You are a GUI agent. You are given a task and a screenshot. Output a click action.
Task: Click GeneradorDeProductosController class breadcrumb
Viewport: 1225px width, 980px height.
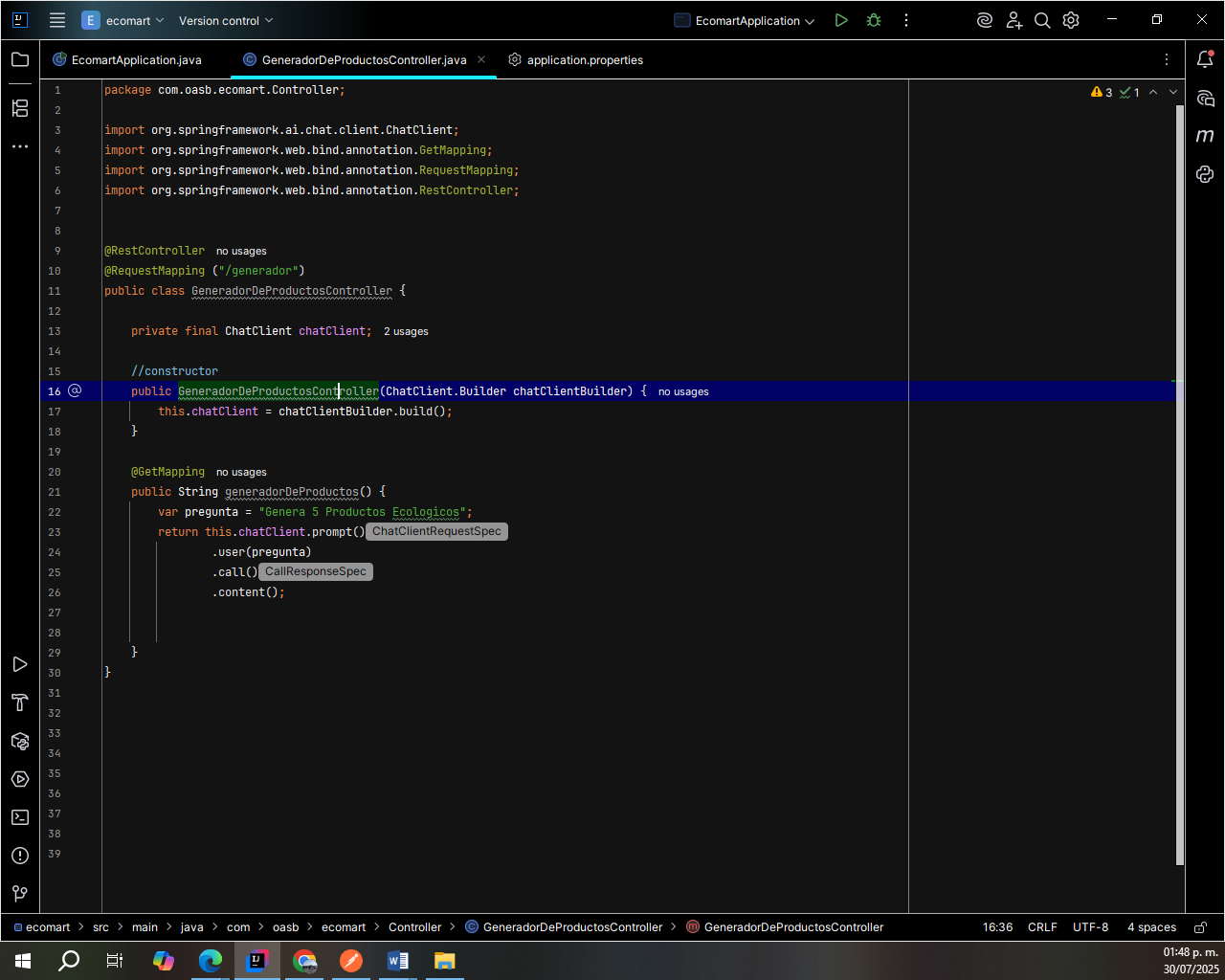[x=564, y=926]
